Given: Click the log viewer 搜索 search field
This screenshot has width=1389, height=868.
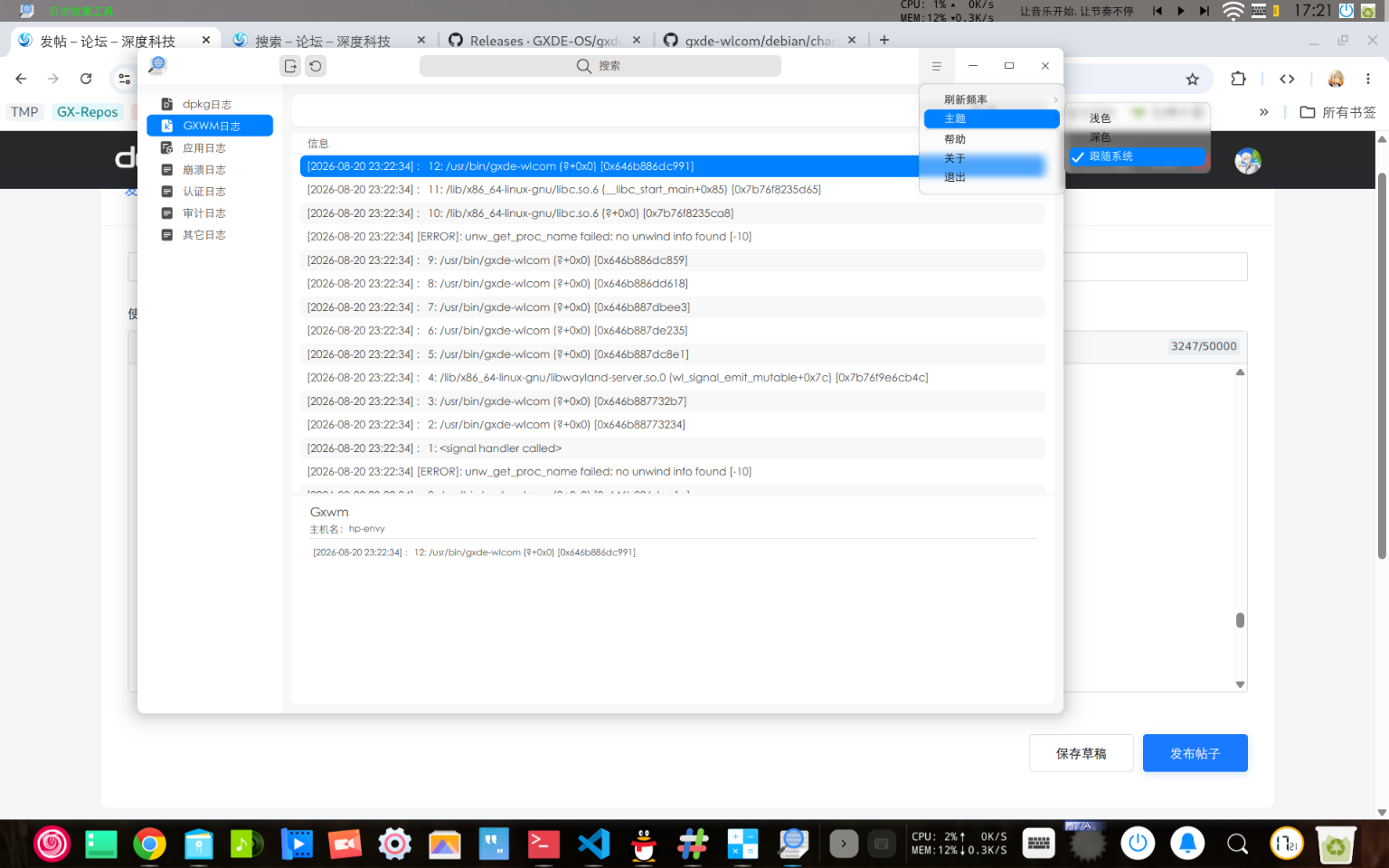Looking at the screenshot, I should point(600,66).
